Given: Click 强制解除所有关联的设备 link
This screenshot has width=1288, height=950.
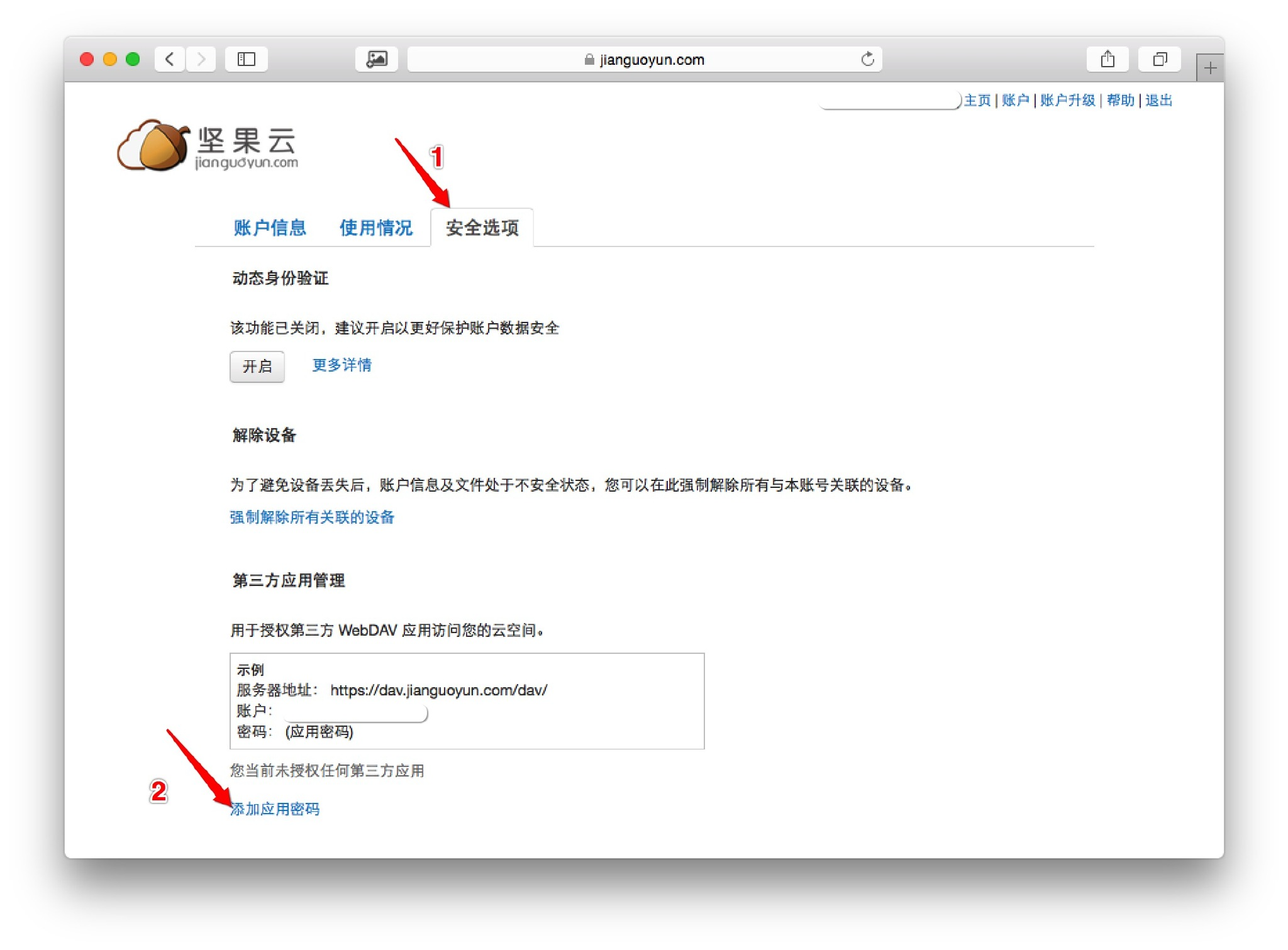Looking at the screenshot, I should click(312, 517).
